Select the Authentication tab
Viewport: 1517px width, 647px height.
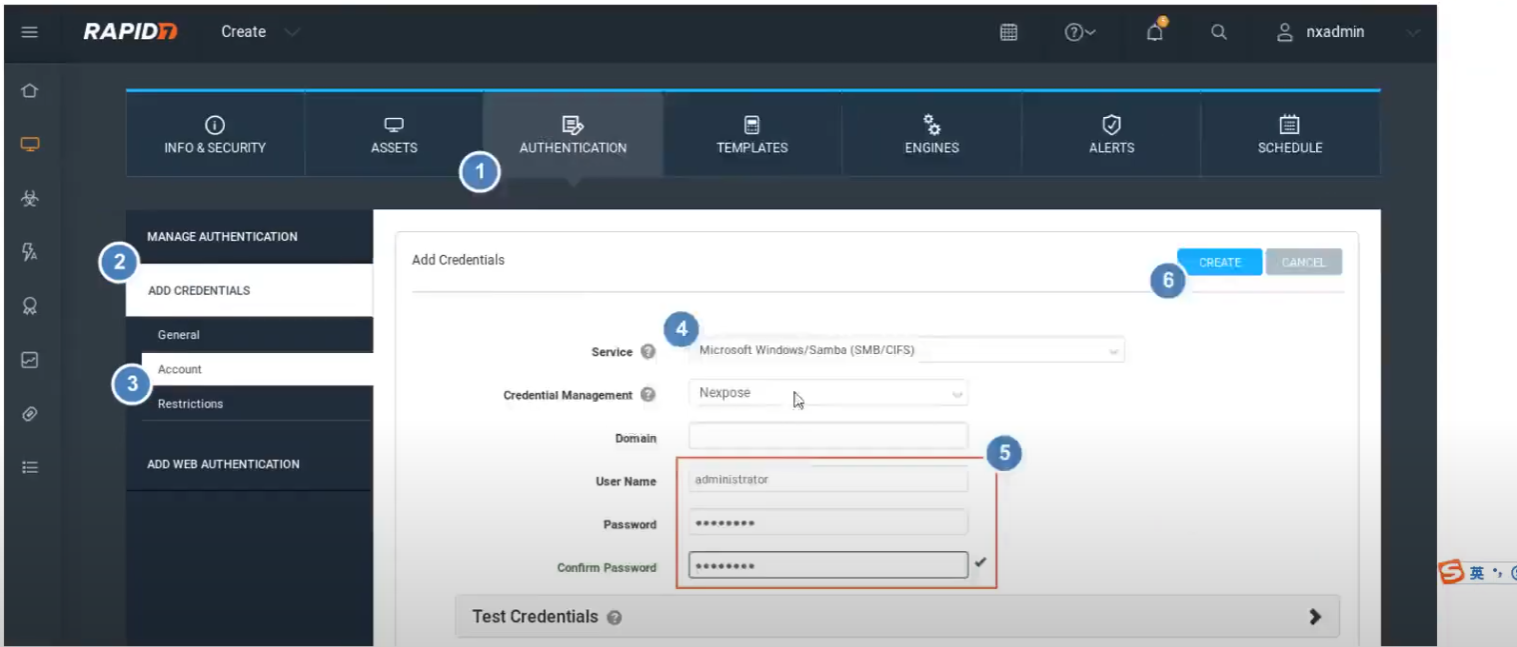[573, 134]
